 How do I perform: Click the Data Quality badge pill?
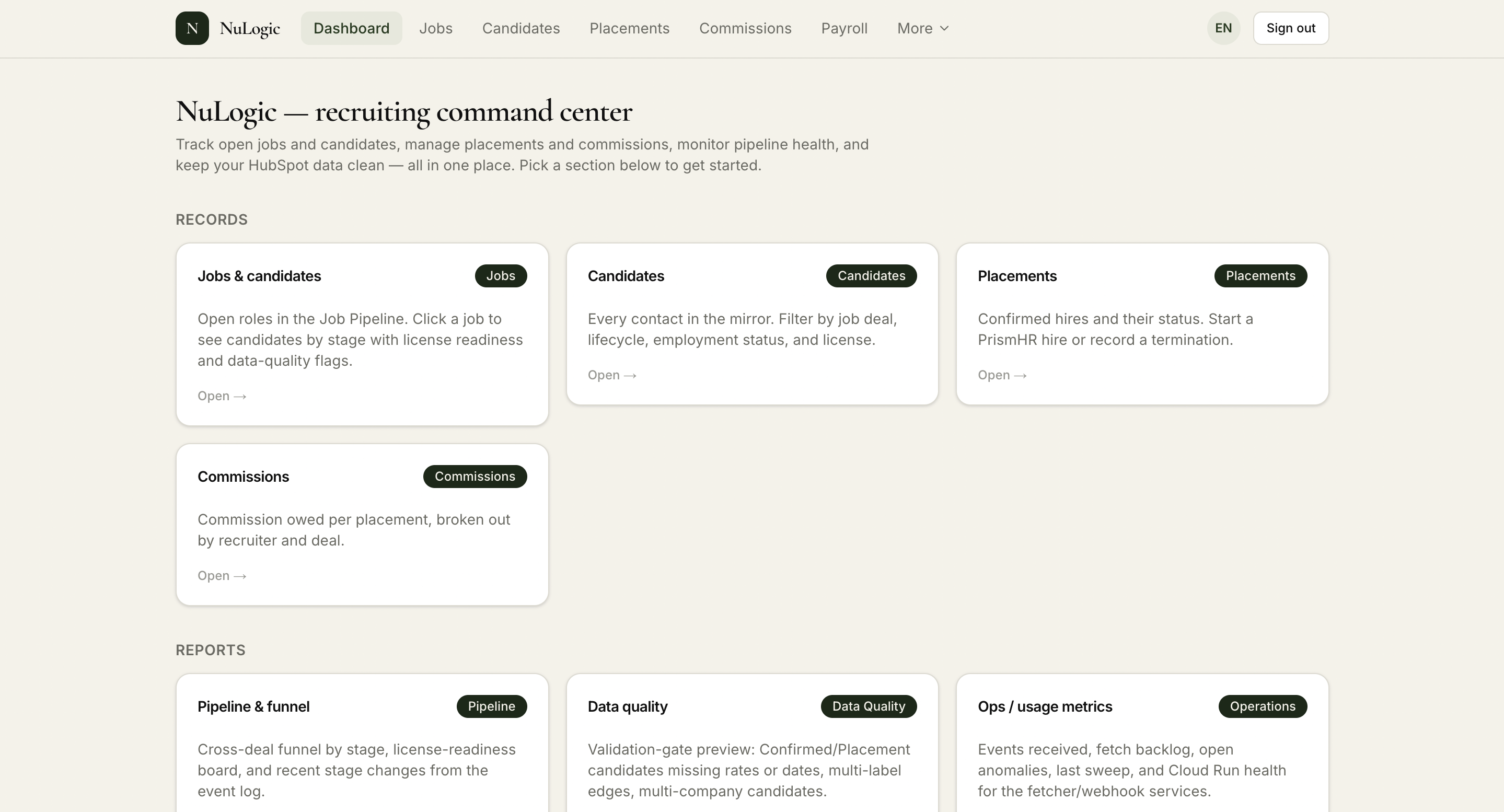coord(869,706)
